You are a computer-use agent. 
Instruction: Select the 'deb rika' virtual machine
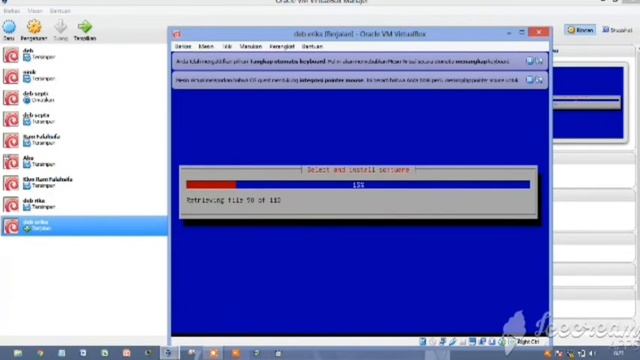coord(84,204)
